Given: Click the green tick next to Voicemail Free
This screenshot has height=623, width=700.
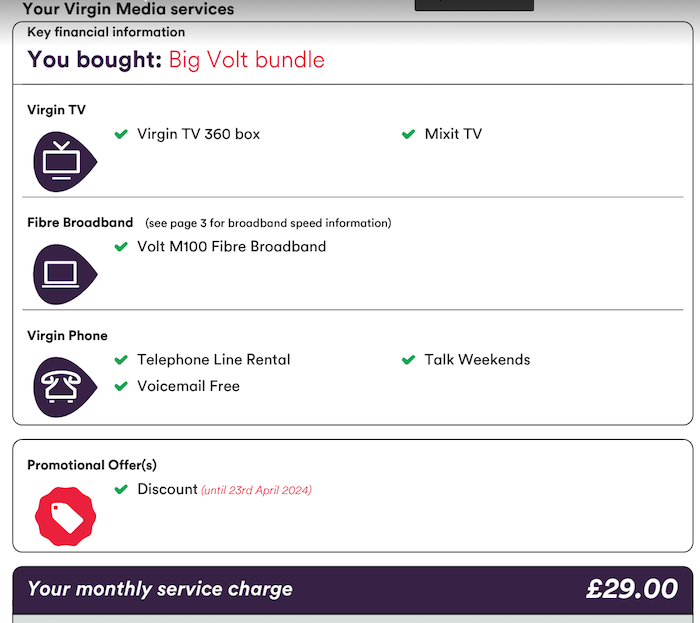Looking at the screenshot, I should tap(121, 386).
